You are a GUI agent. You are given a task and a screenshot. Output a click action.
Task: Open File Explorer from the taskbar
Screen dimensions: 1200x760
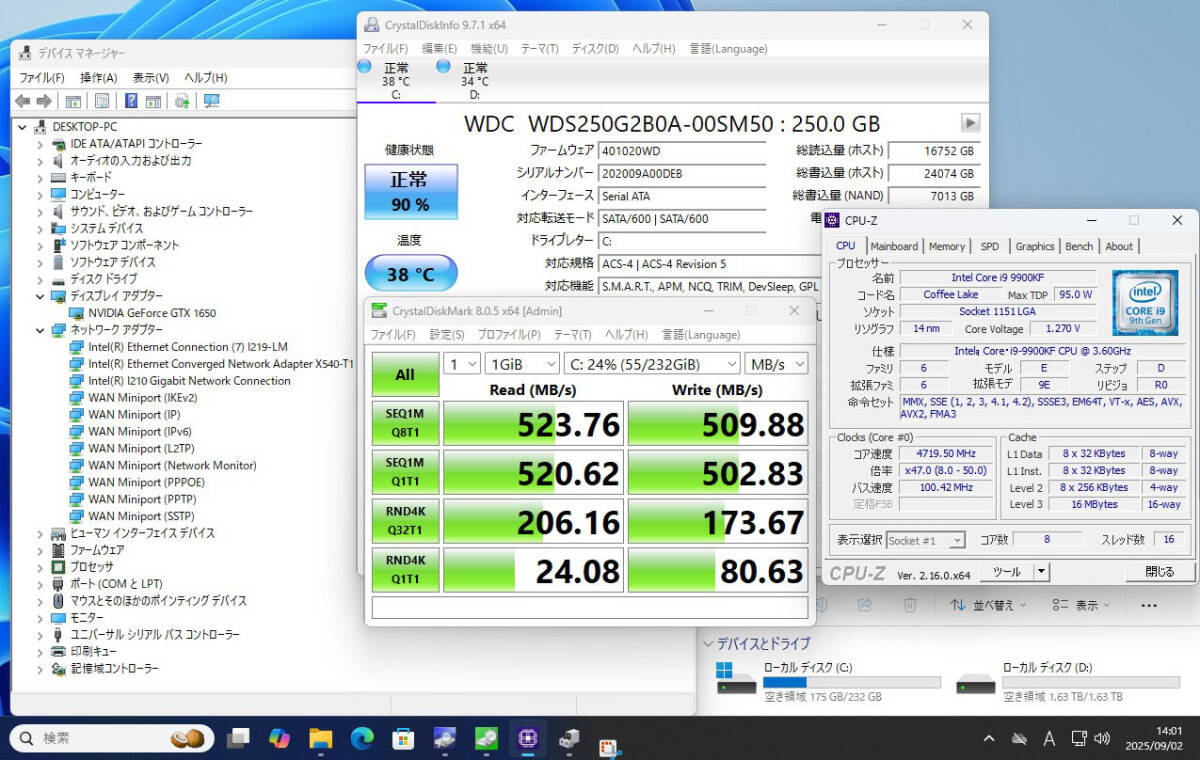tap(320, 739)
